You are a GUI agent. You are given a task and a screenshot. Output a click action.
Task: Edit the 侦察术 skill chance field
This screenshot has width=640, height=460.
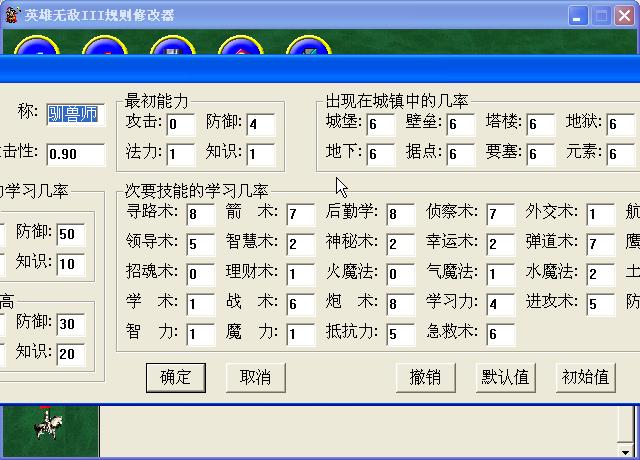pyautogui.click(x=501, y=214)
